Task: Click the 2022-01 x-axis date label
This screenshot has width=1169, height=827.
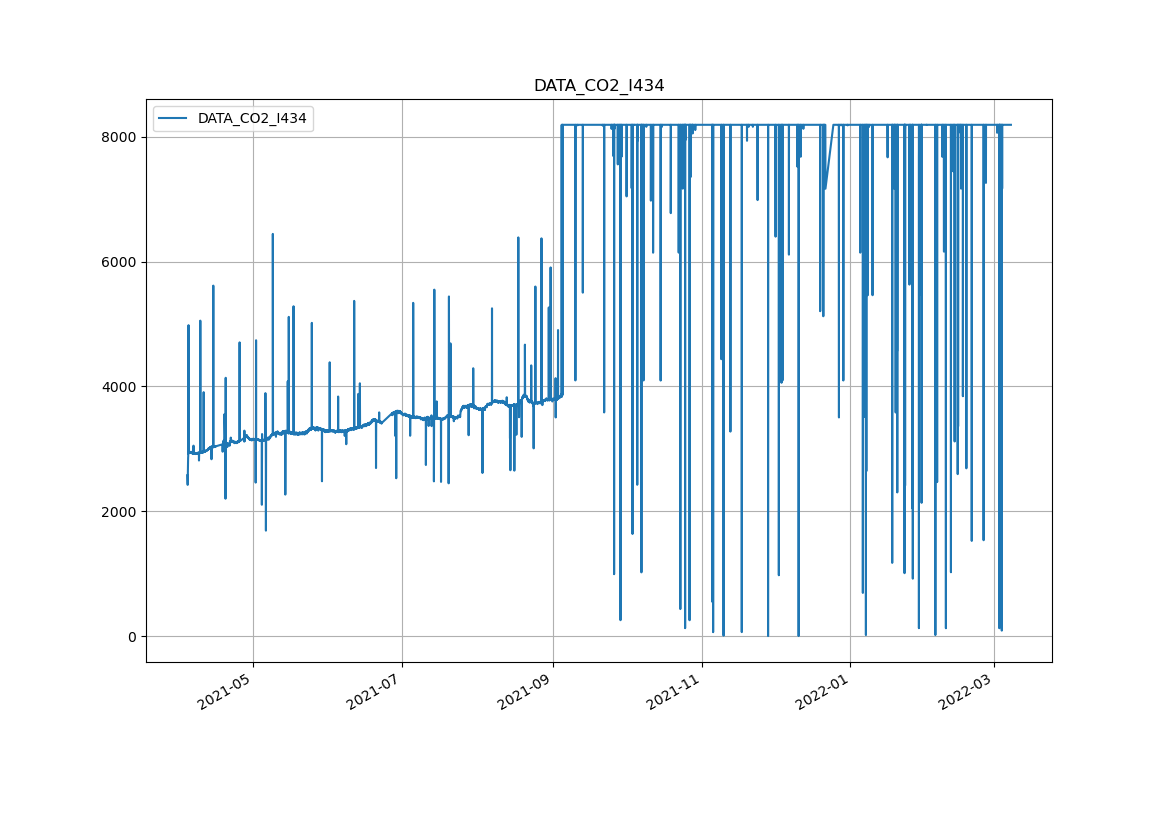Action: click(823, 691)
